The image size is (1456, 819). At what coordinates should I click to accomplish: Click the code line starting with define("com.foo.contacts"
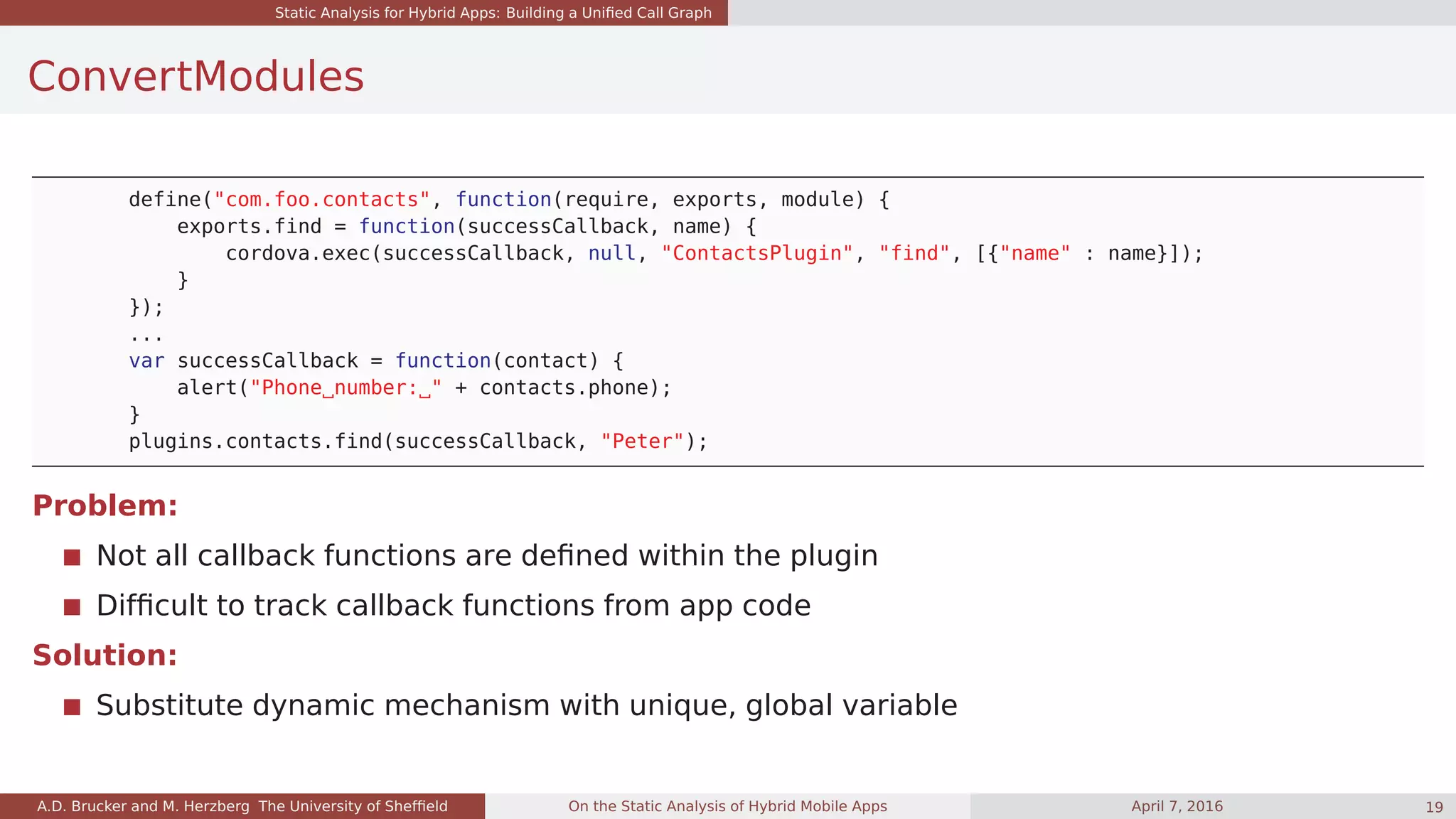509,200
